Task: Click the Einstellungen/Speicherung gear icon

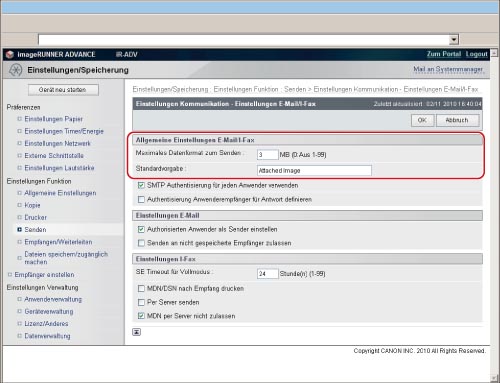Action: tap(15, 70)
